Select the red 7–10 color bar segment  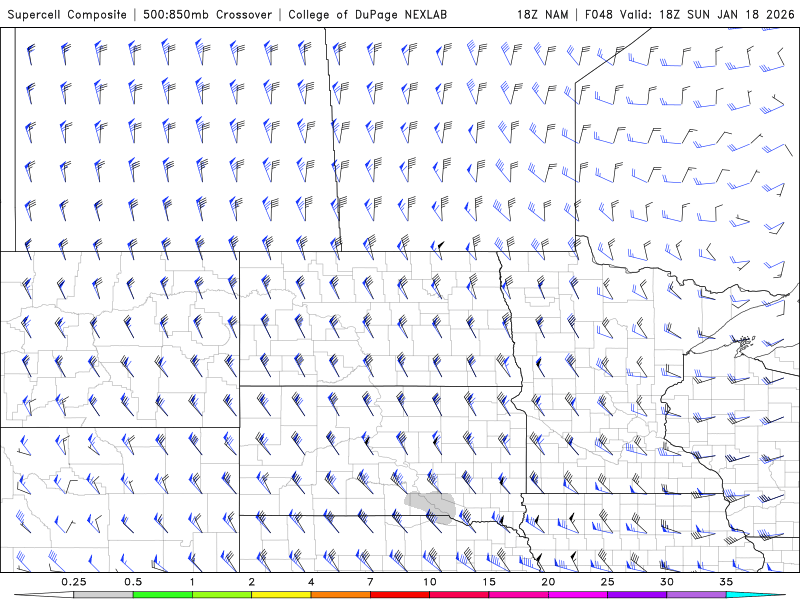point(400,595)
